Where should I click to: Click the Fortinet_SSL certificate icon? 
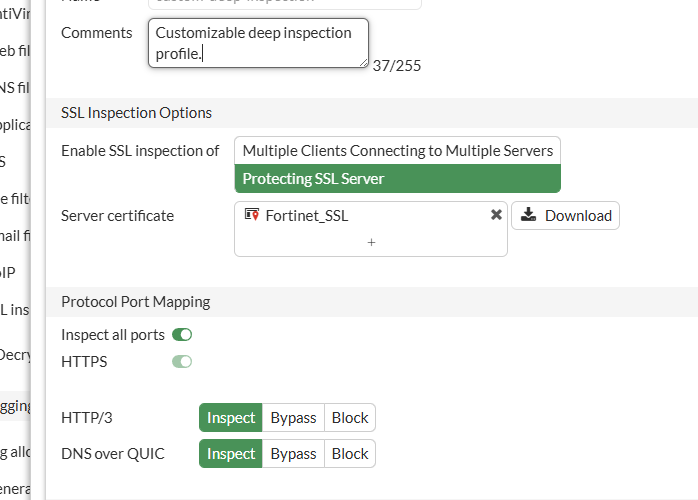pyautogui.click(x=252, y=215)
